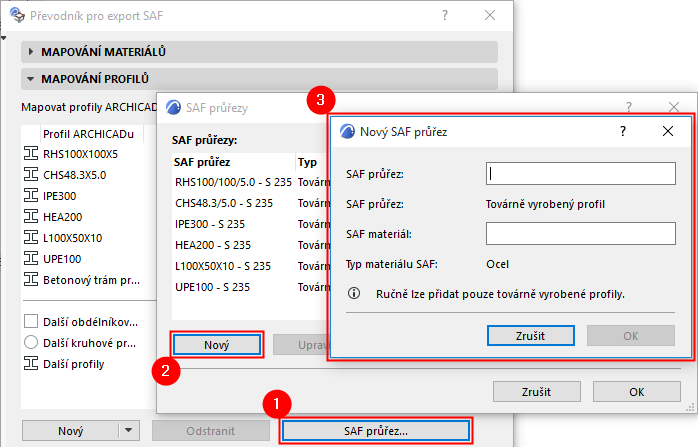Click Nový button in Převodník window
The image size is (698, 447).
coord(71,431)
